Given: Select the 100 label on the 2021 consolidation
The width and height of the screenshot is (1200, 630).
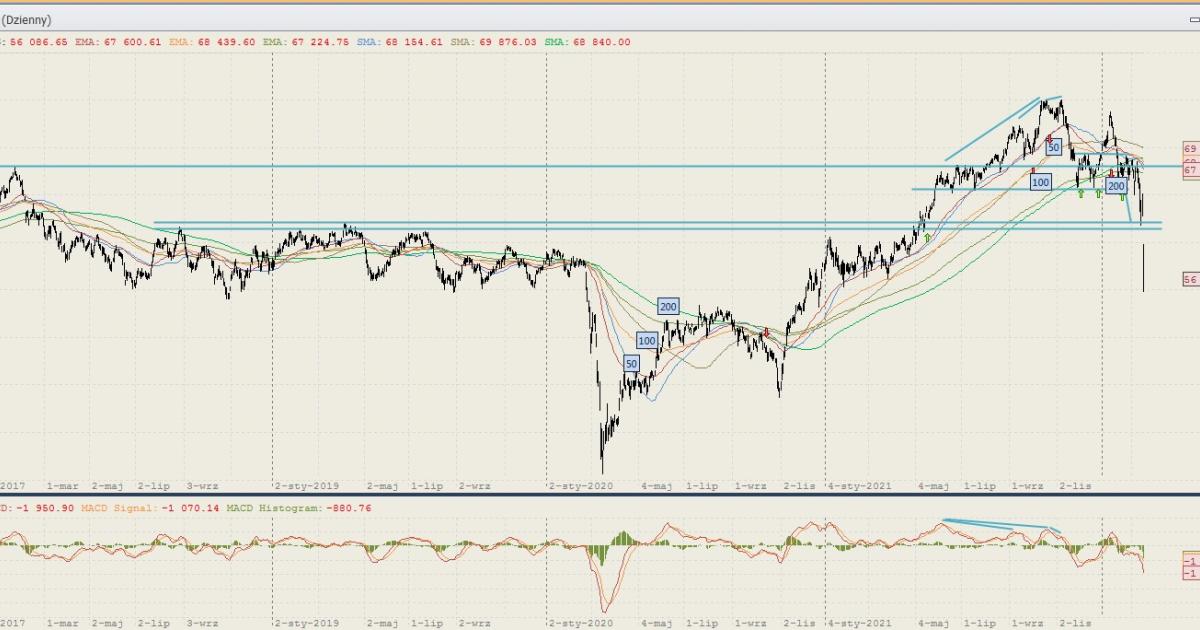Looking at the screenshot, I should 1040,182.
